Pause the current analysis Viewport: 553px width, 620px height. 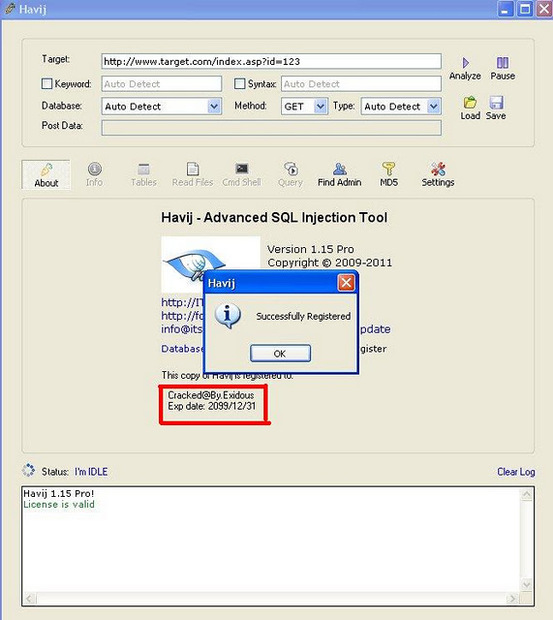[502, 69]
